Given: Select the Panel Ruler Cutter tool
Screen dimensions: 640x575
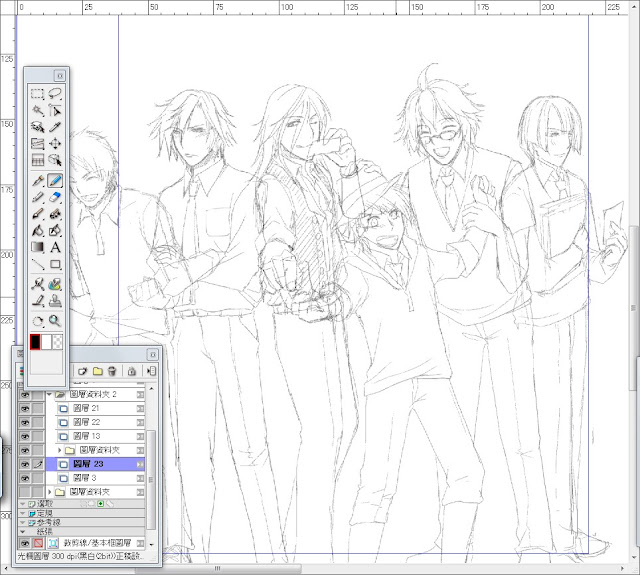Looking at the screenshot, I should click(x=38, y=144).
